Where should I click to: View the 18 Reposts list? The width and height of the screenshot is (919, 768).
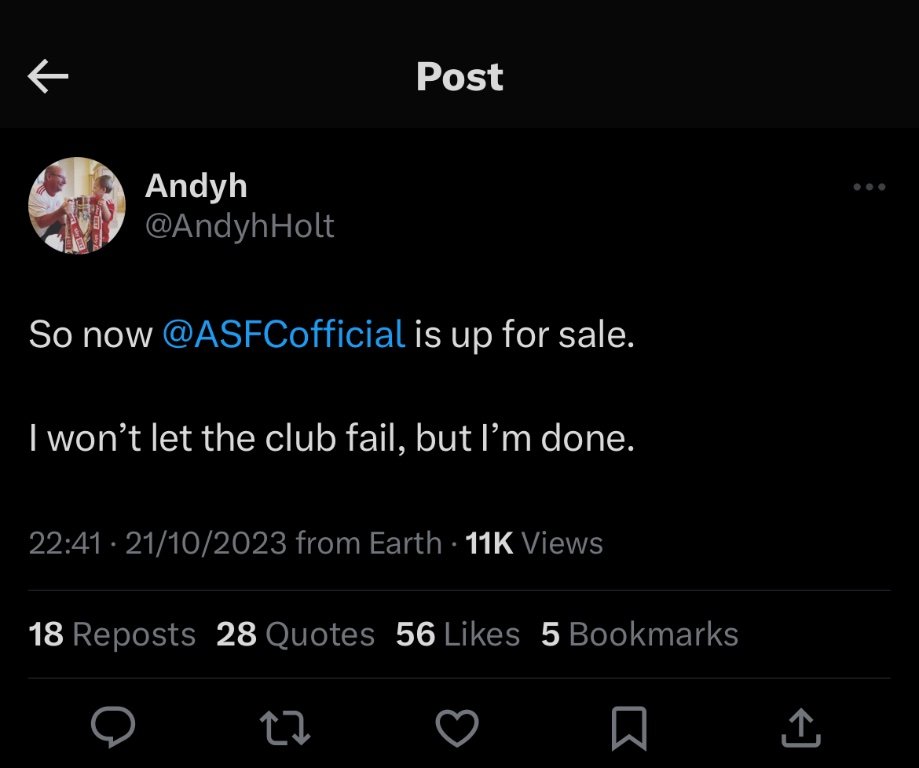click(x=112, y=634)
